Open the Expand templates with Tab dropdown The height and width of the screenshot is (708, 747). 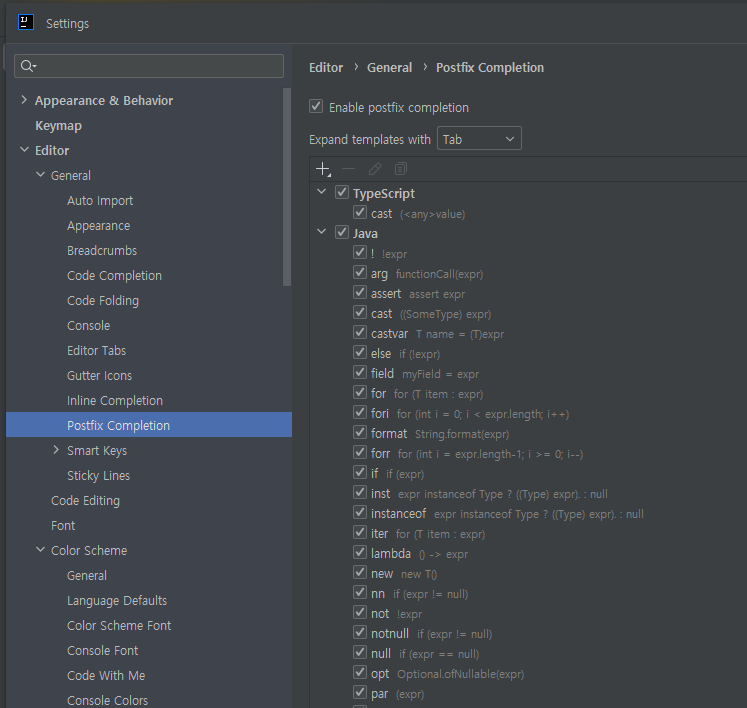pyautogui.click(x=479, y=139)
